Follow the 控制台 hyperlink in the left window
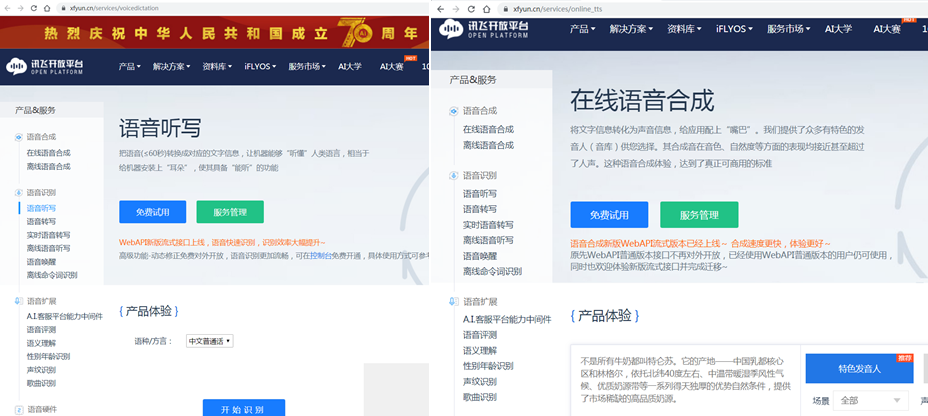 (x=320, y=256)
